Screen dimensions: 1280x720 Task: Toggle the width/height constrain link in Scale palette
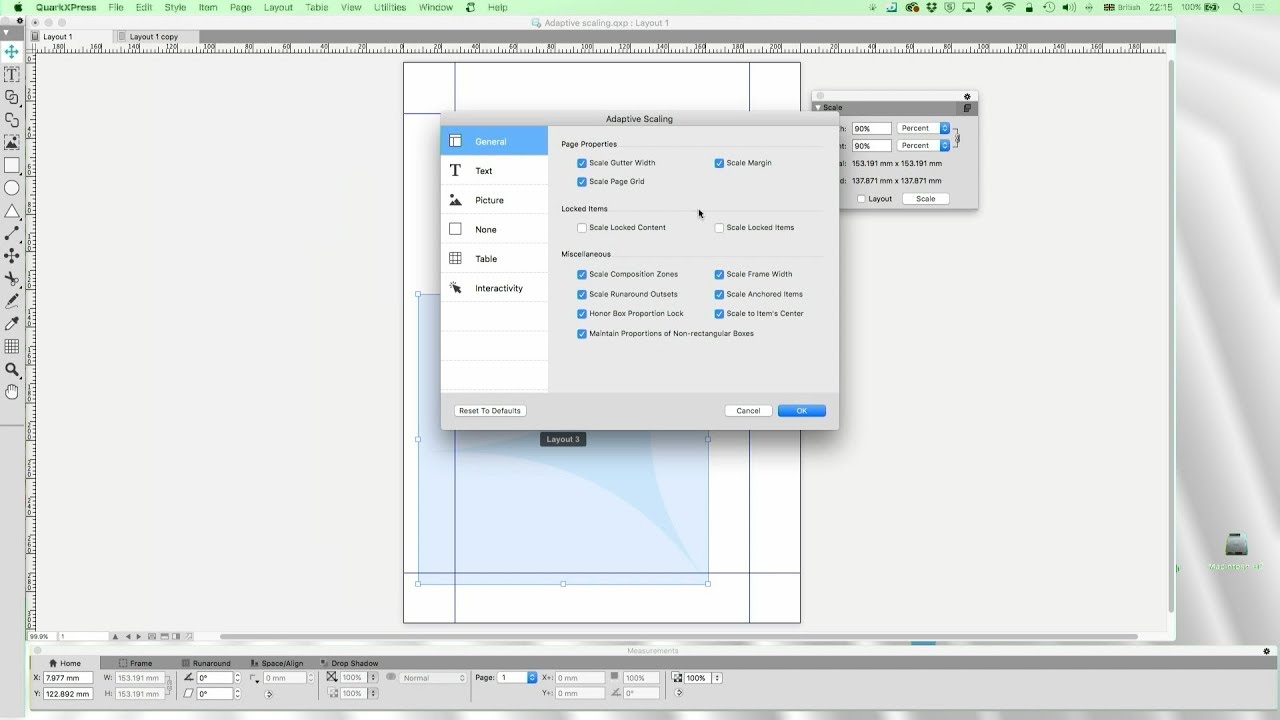957,137
